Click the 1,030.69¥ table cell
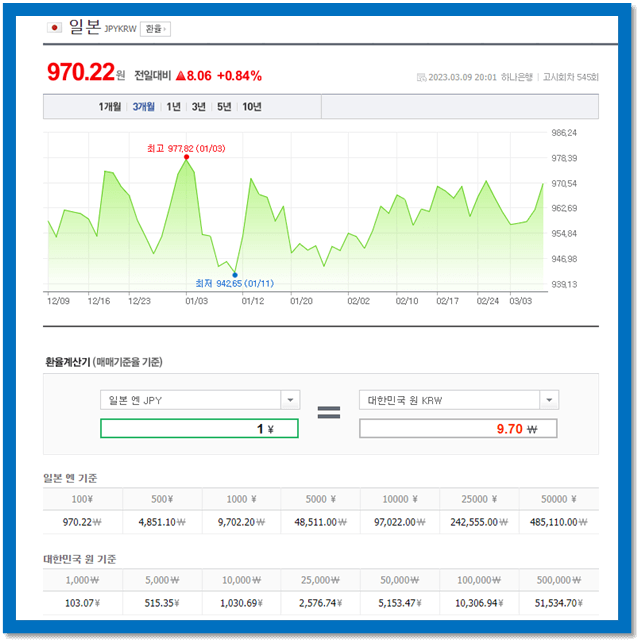 point(241,603)
